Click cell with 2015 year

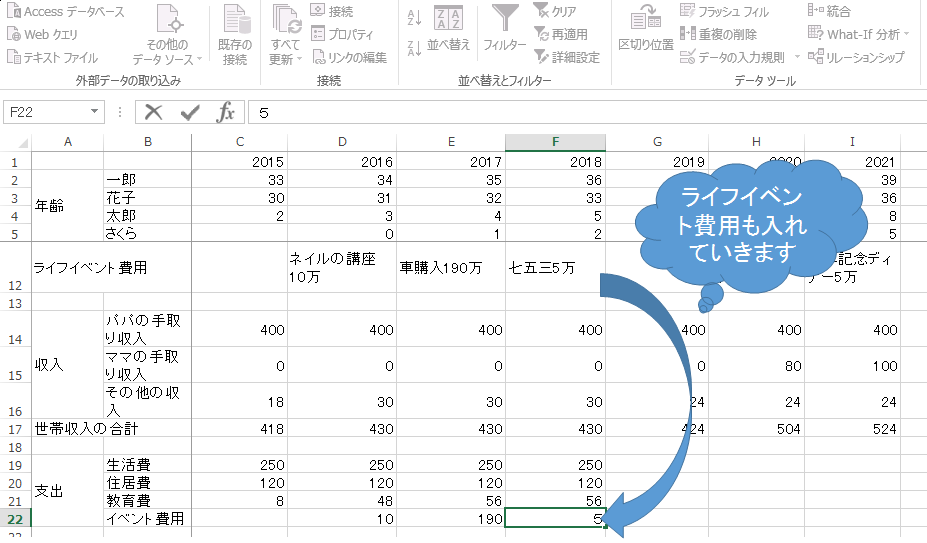[239, 162]
